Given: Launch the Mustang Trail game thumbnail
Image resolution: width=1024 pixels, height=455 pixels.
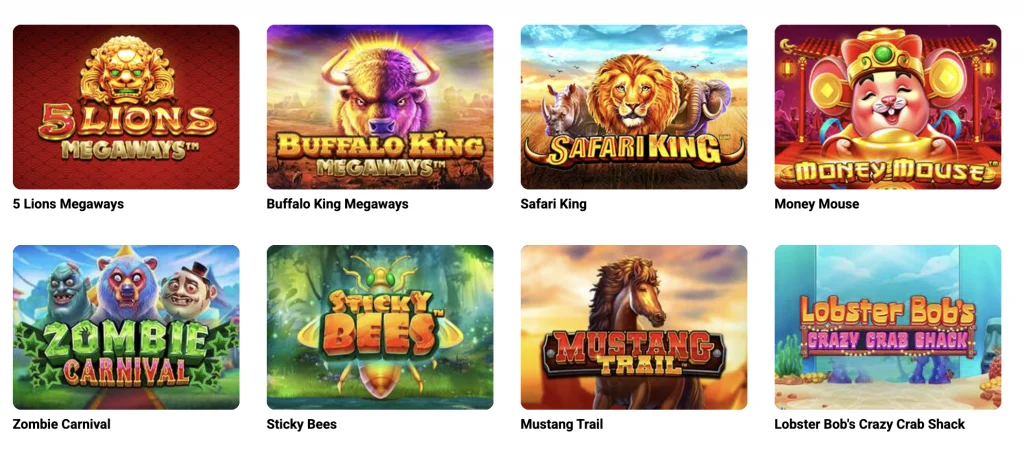Looking at the screenshot, I should [633, 327].
